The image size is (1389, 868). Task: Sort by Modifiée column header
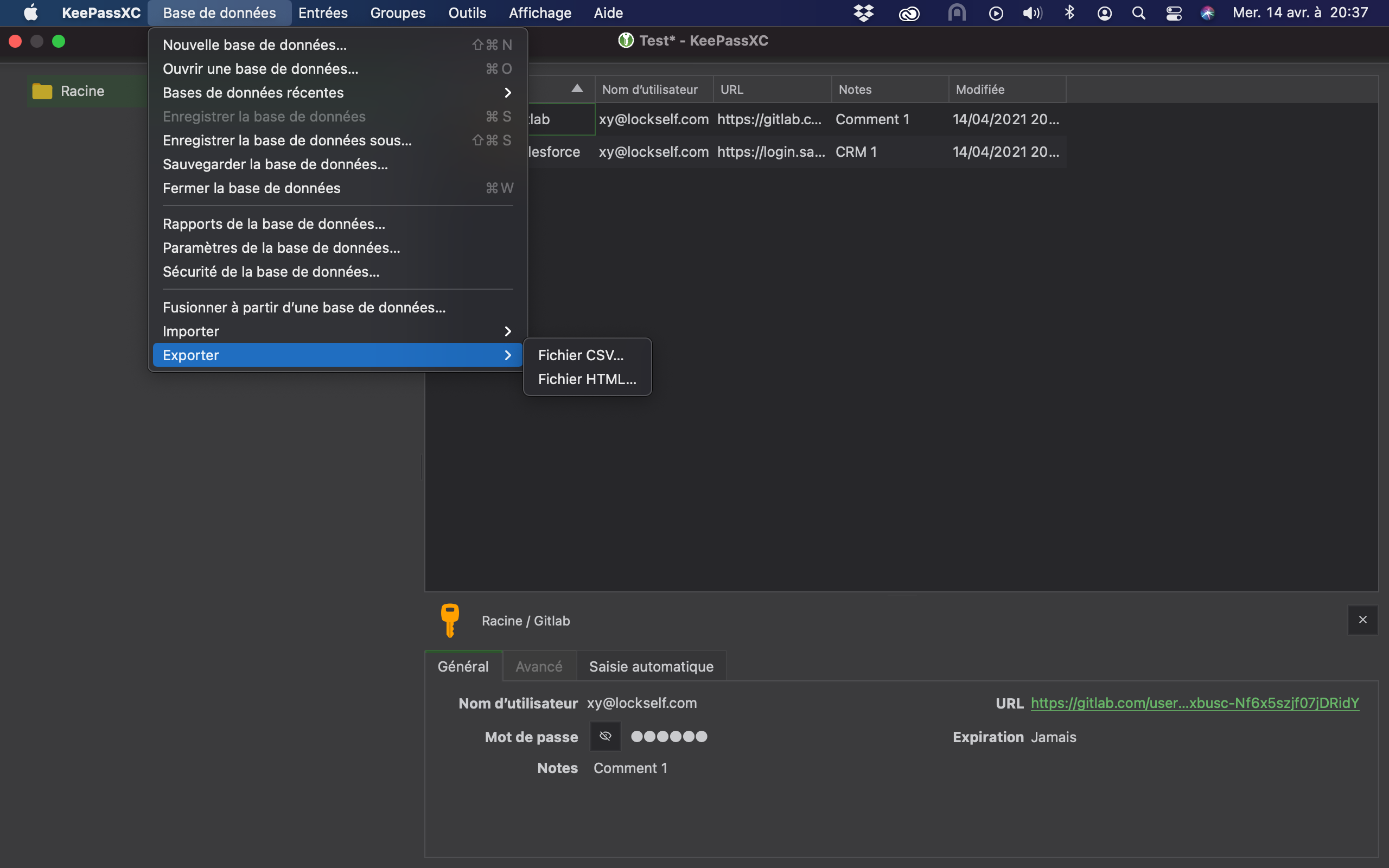coord(1008,90)
